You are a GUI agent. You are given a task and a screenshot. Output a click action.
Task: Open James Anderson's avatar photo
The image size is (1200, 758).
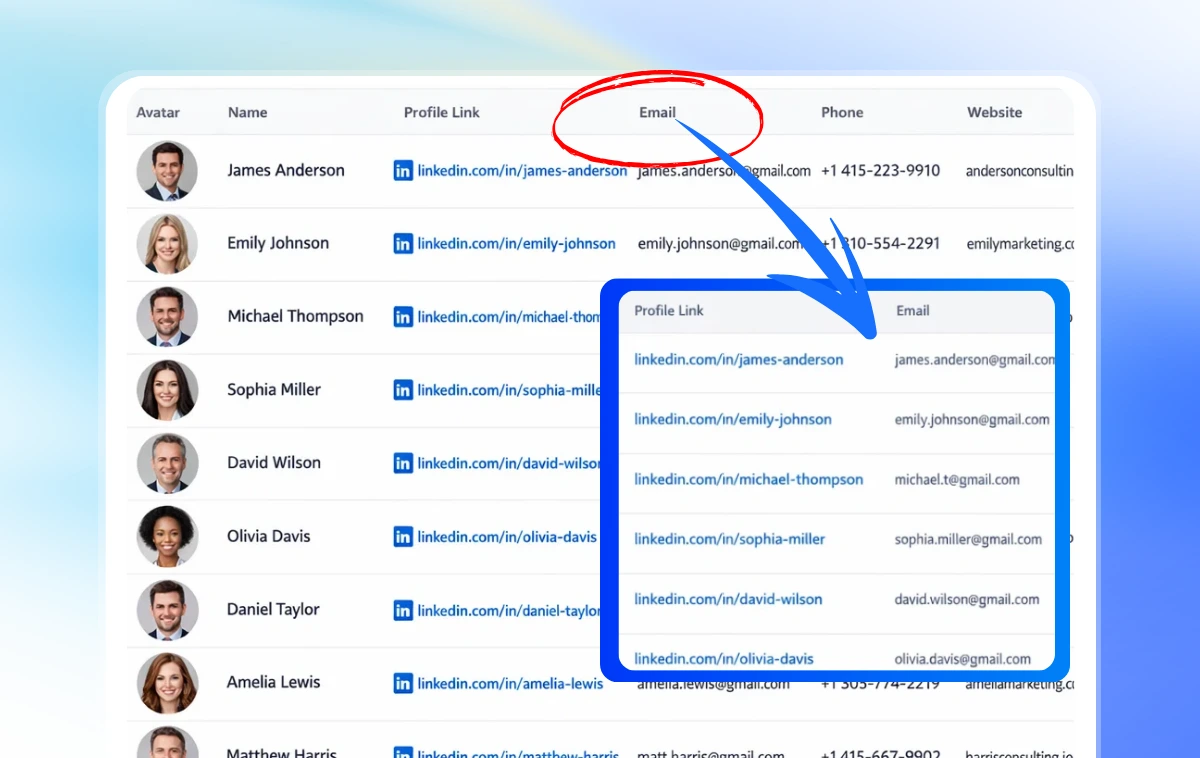167,171
